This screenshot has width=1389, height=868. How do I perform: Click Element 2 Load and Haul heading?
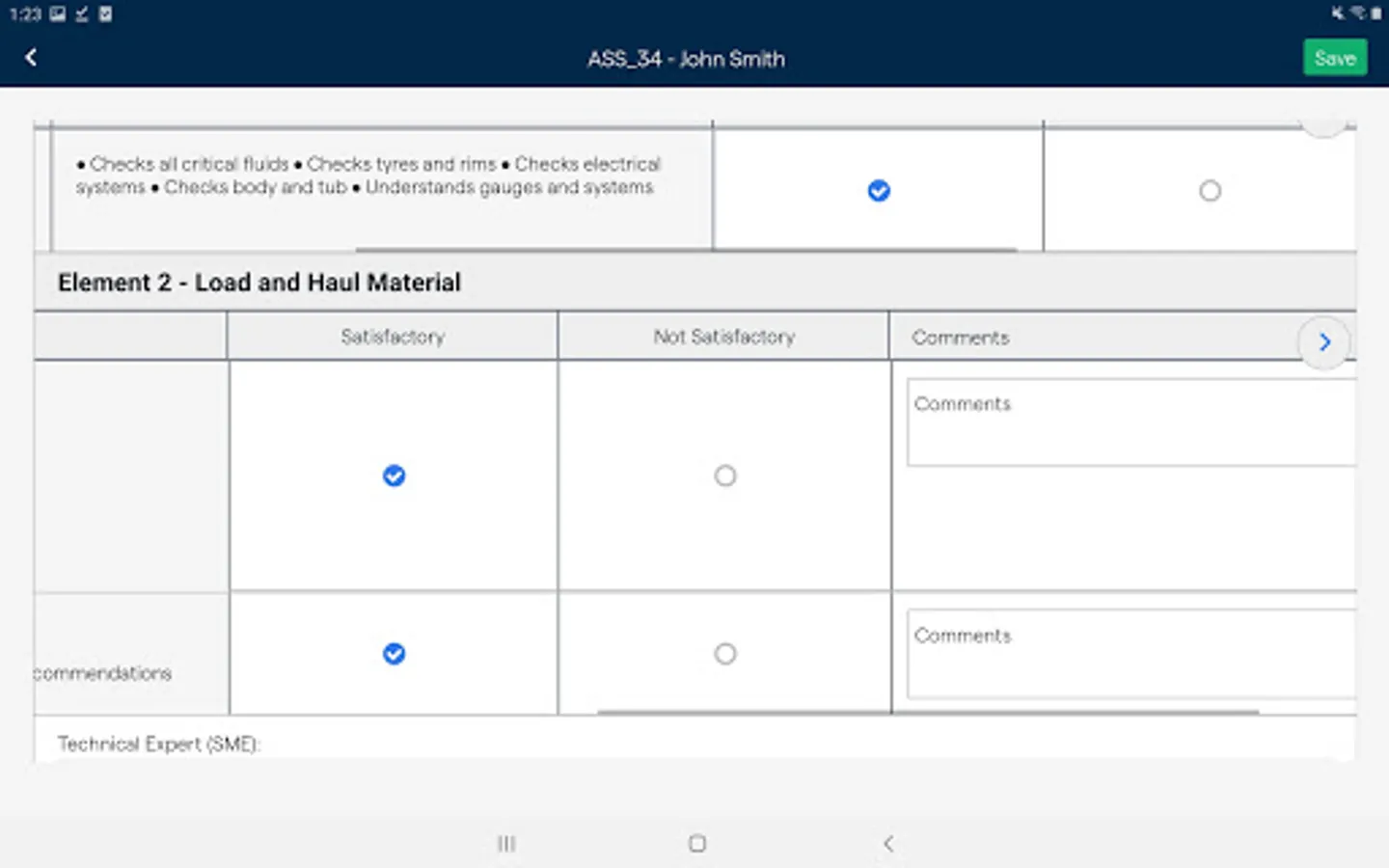[x=259, y=283]
